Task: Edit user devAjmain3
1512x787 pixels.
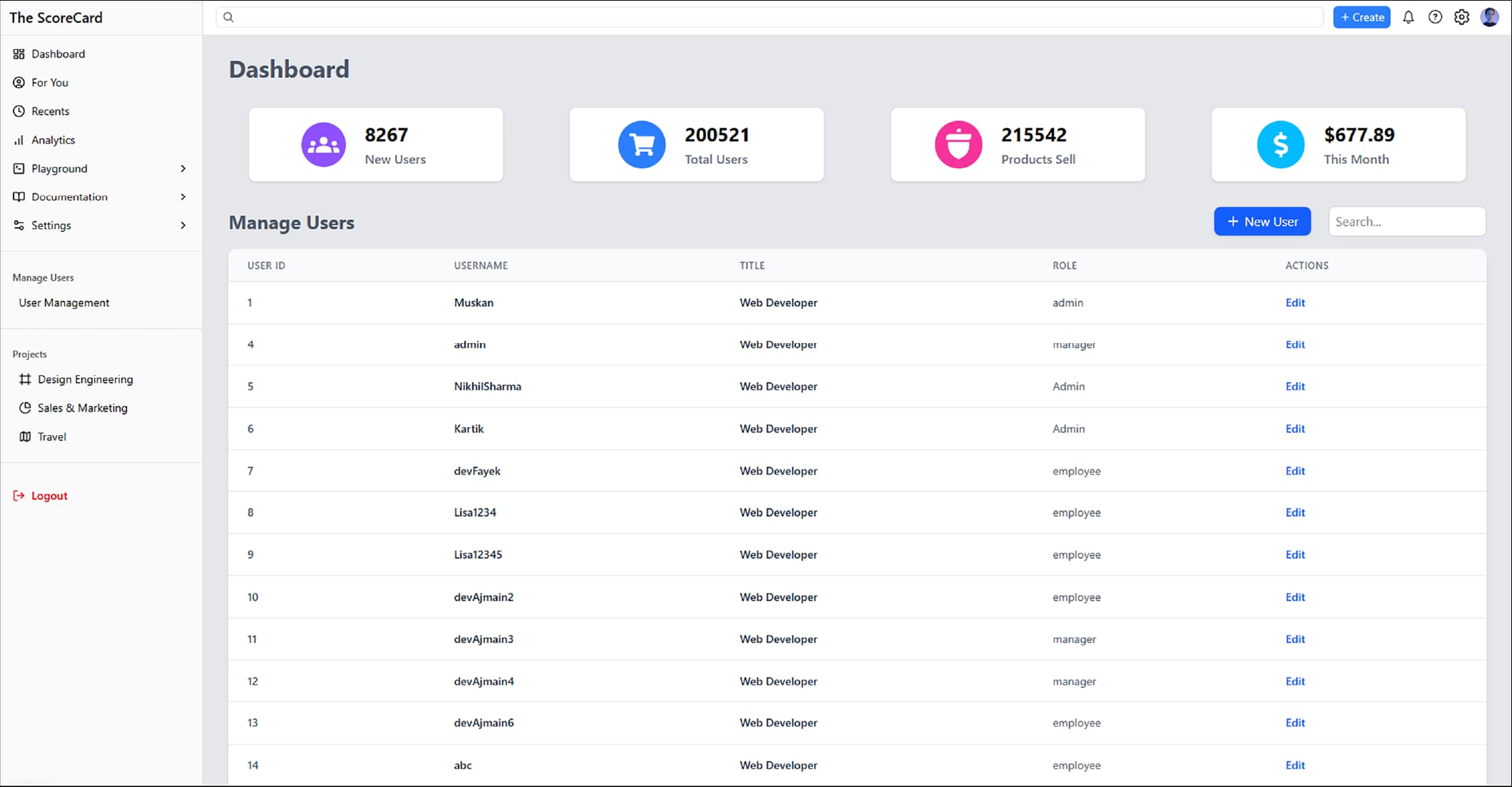Action: pyautogui.click(x=1295, y=639)
